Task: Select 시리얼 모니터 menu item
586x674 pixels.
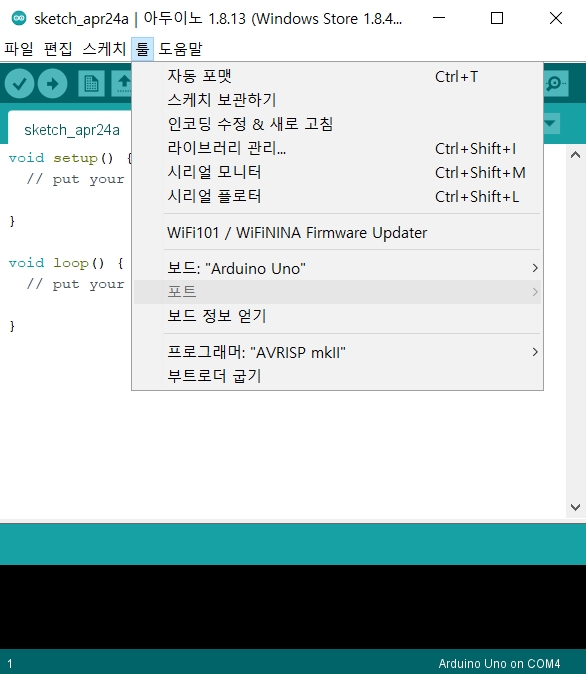Action: tap(337, 172)
